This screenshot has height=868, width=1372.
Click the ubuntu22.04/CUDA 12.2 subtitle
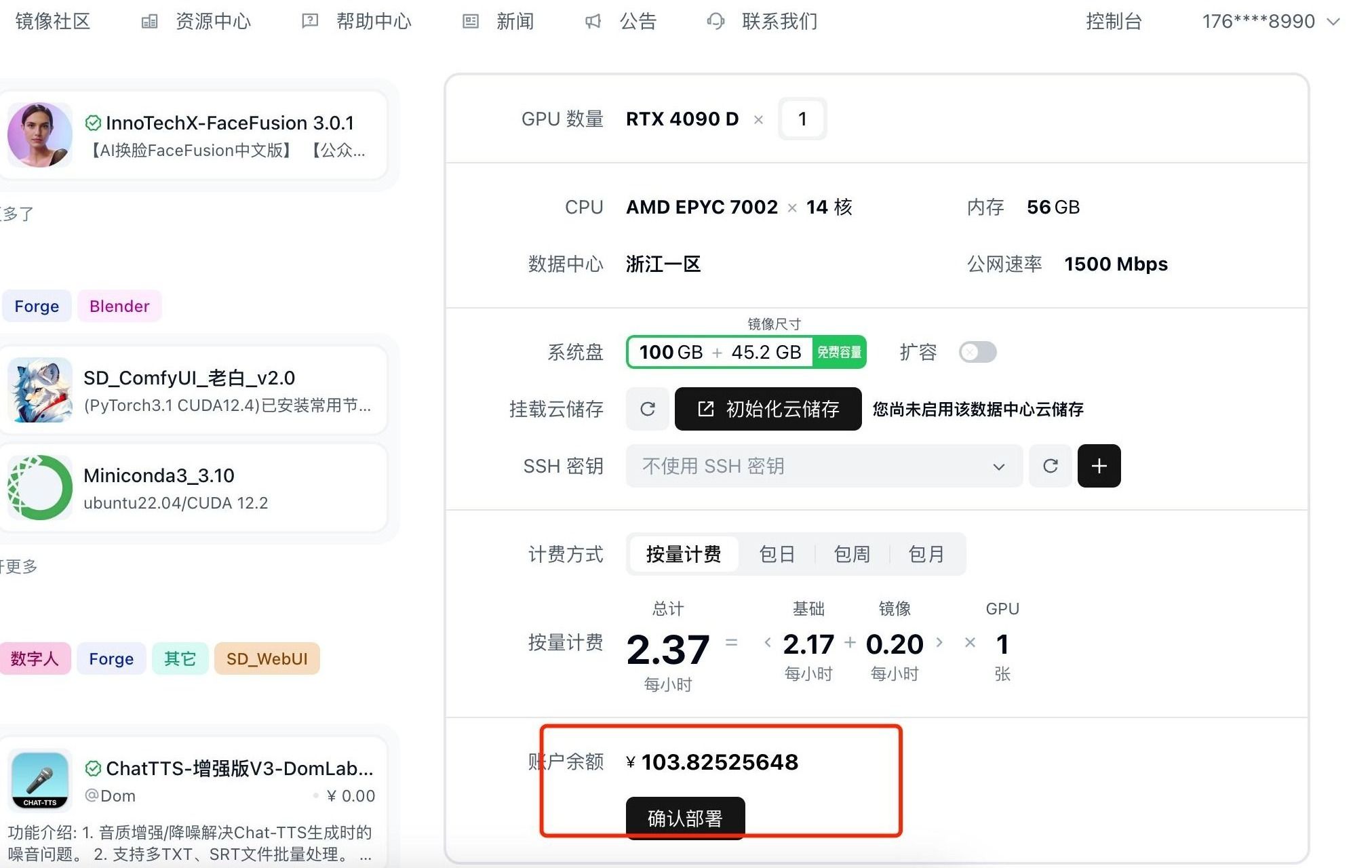(x=176, y=502)
